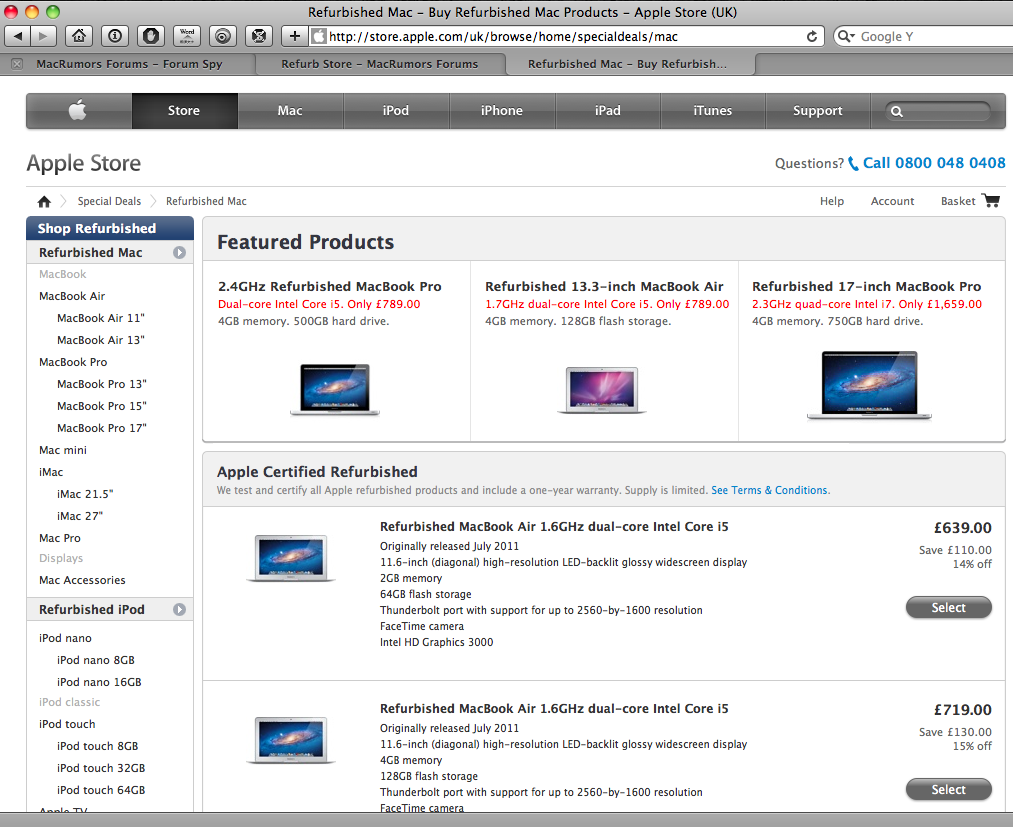Click the Apple site search box
This screenshot has height=827, width=1013.
tap(939, 112)
